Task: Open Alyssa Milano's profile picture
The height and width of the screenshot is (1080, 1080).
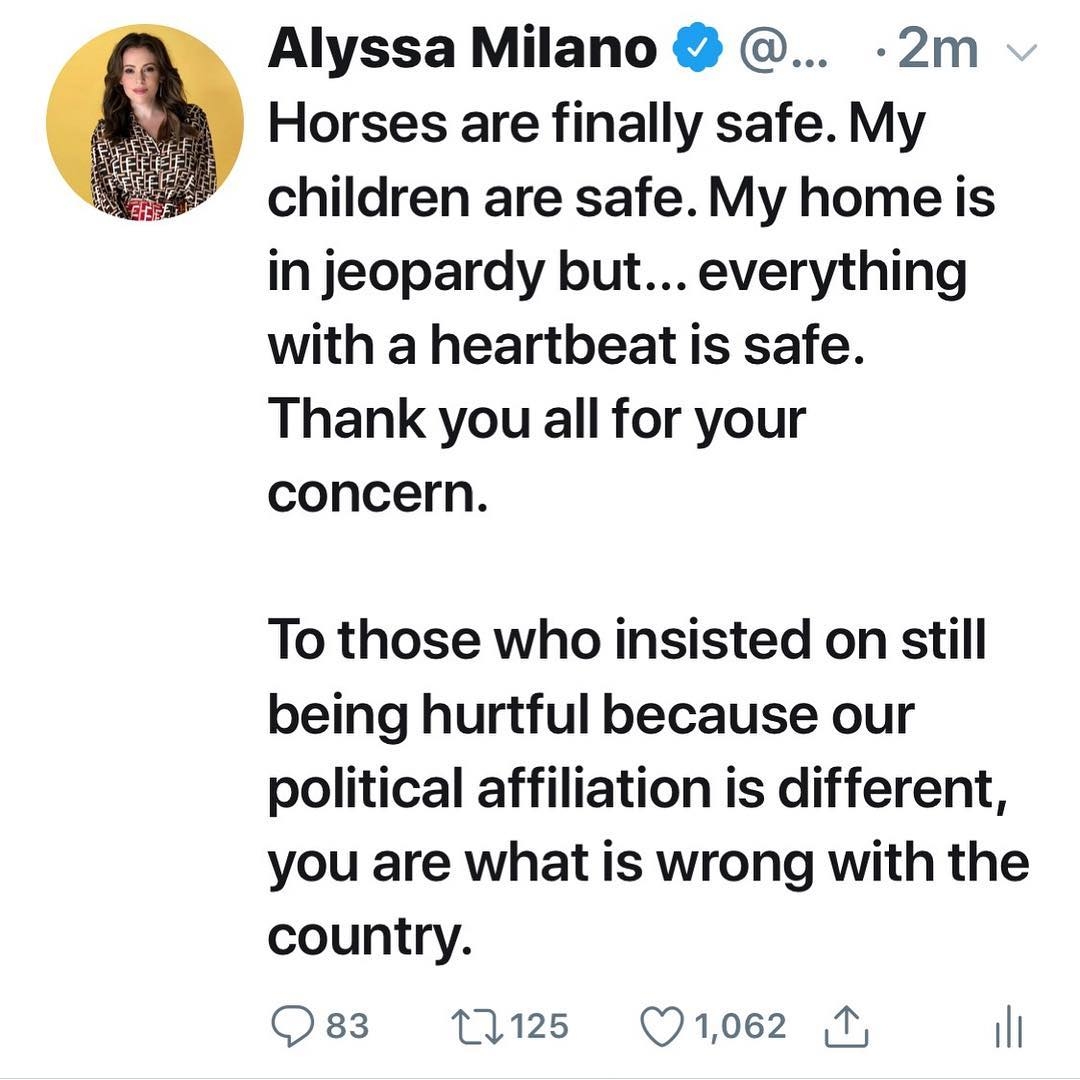Action: (145, 123)
